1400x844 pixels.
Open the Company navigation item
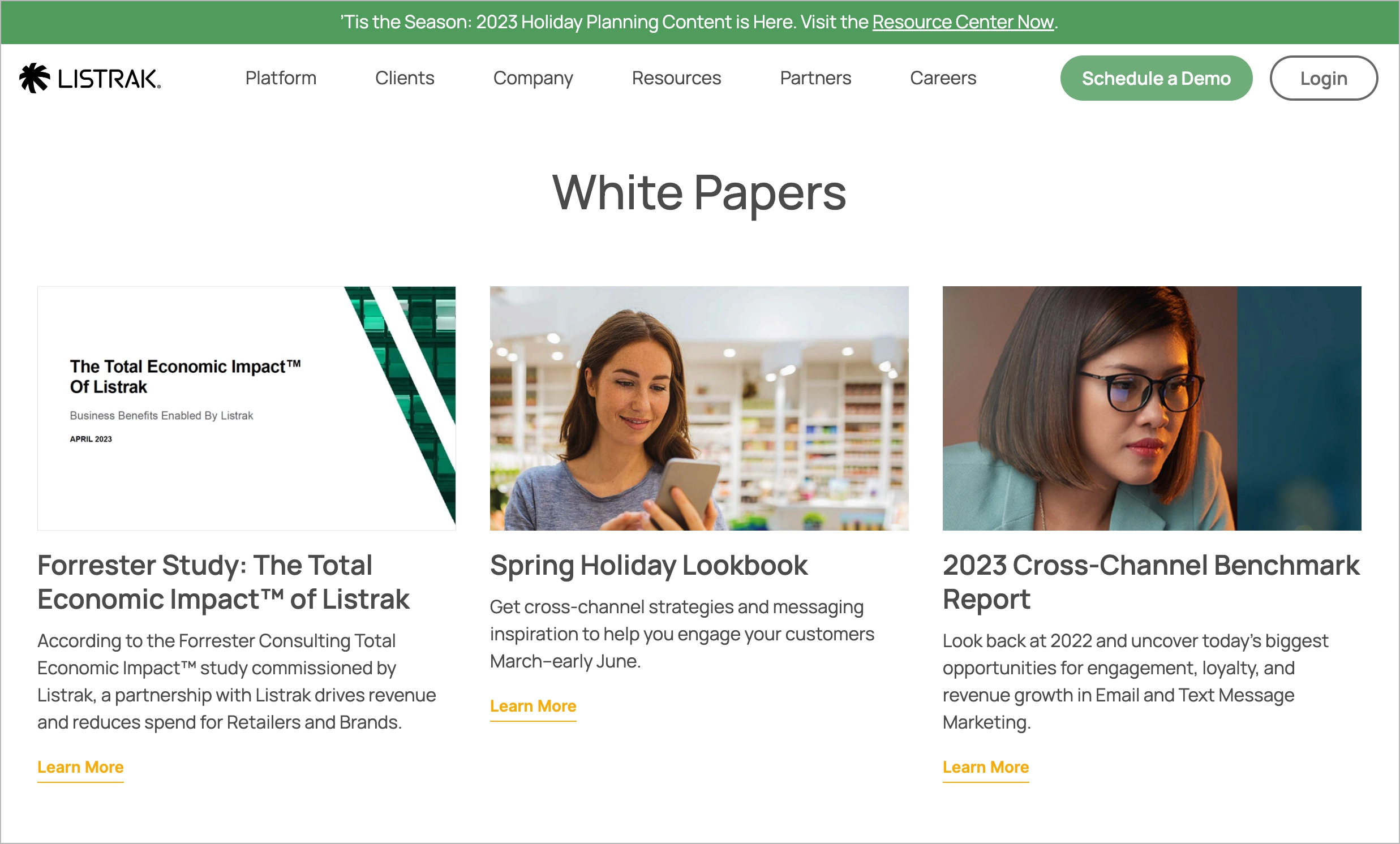(533, 79)
